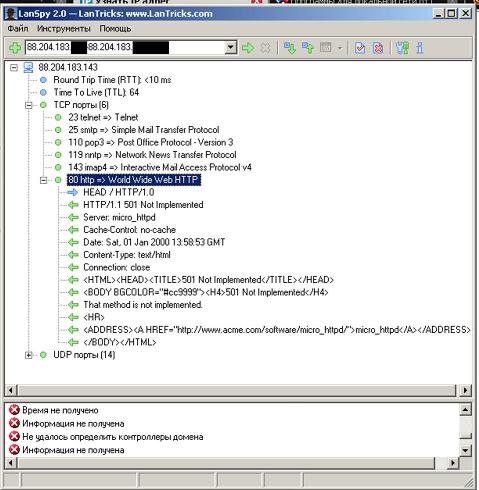
Task: Expand the UDP порты (14) node
Action: (x=29, y=355)
